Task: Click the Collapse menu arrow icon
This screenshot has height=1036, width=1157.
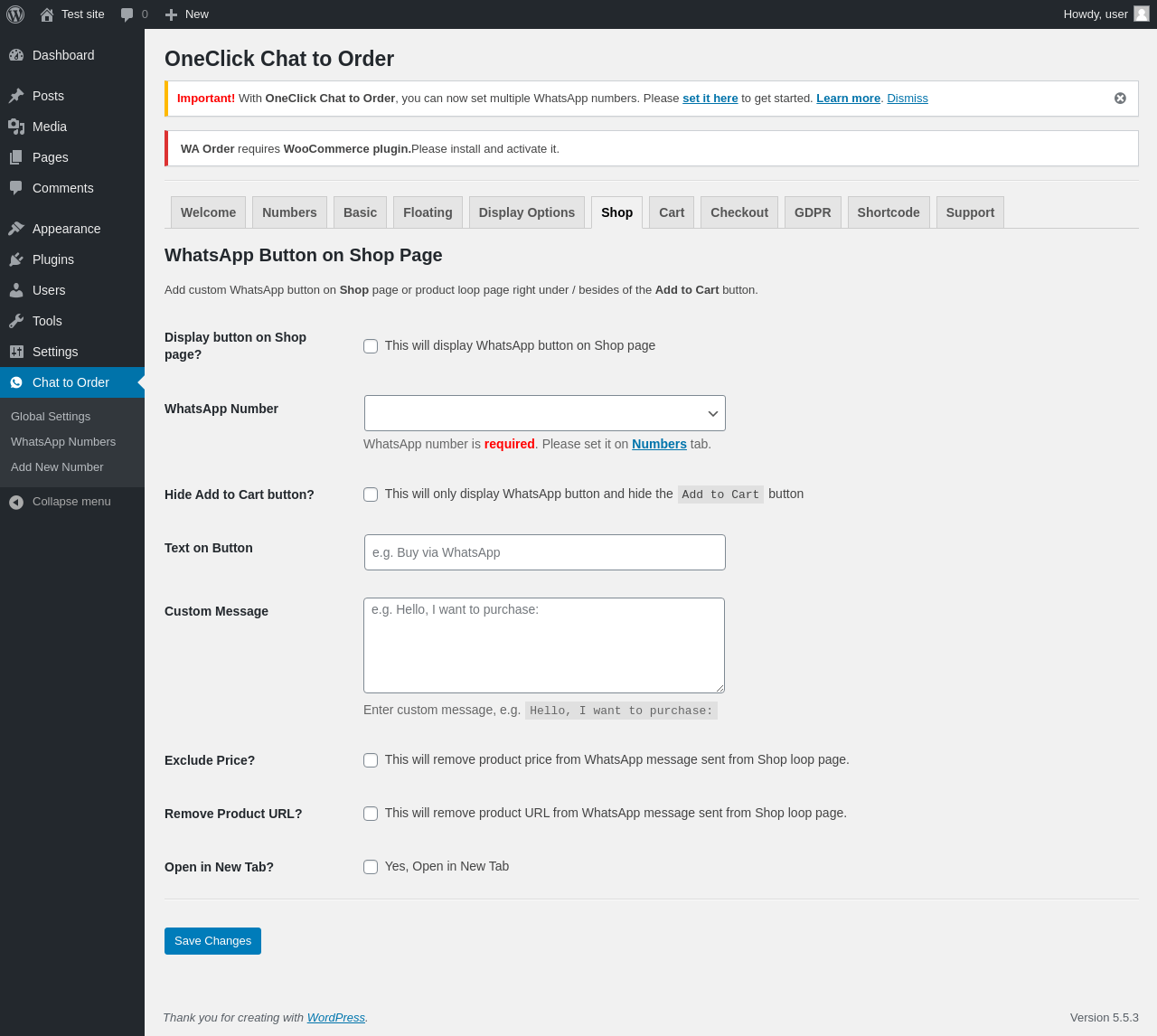Action: pos(16,502)
